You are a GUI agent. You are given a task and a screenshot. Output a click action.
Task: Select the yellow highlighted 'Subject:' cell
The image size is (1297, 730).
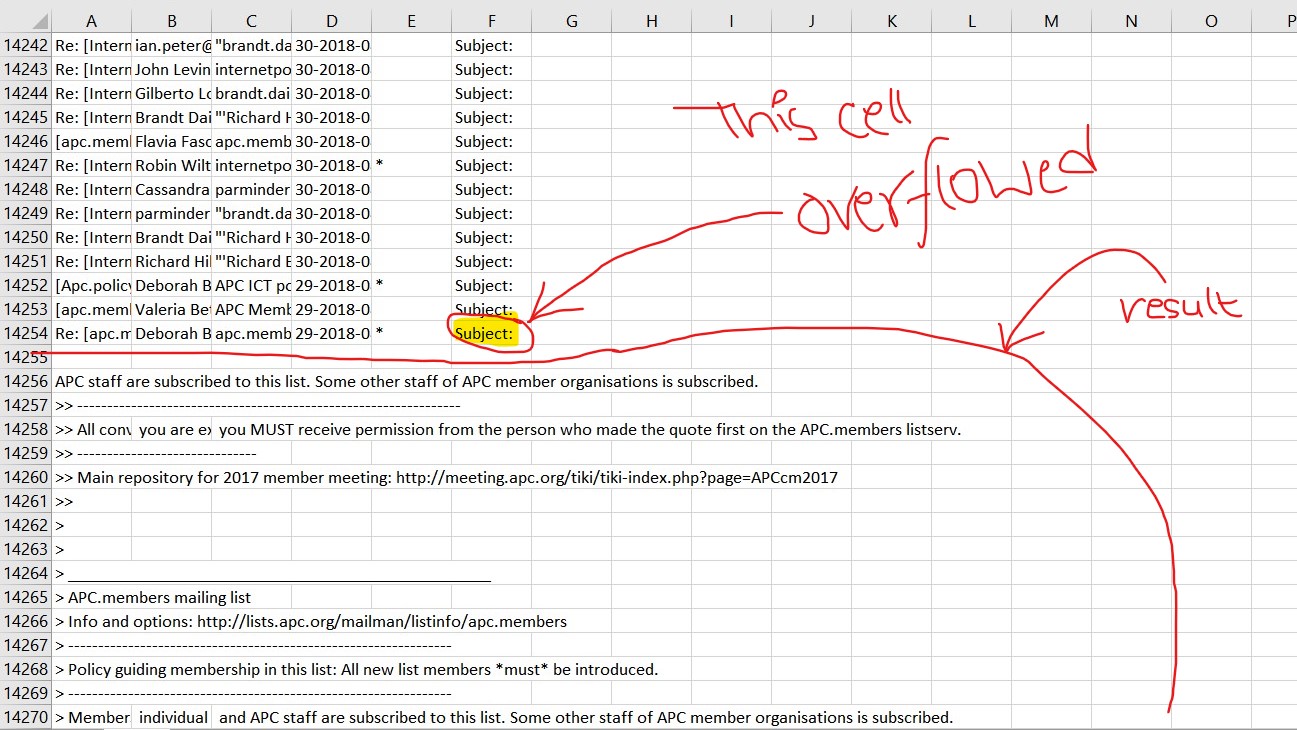(491, 333)
